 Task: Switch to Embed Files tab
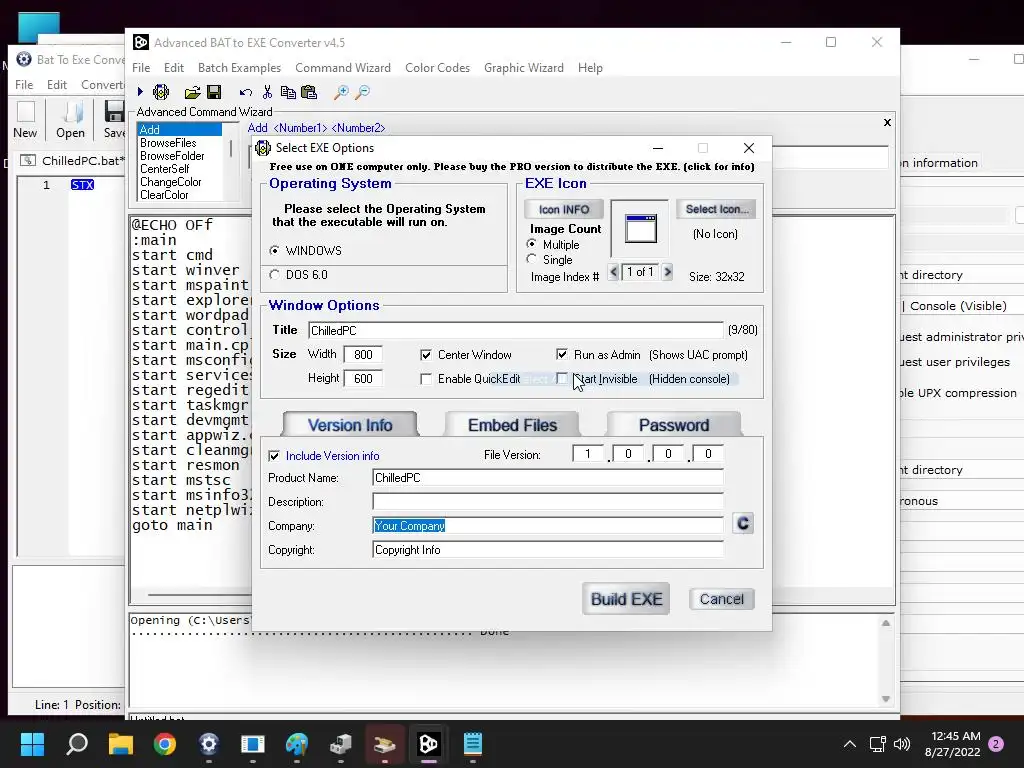click(513, 425)
